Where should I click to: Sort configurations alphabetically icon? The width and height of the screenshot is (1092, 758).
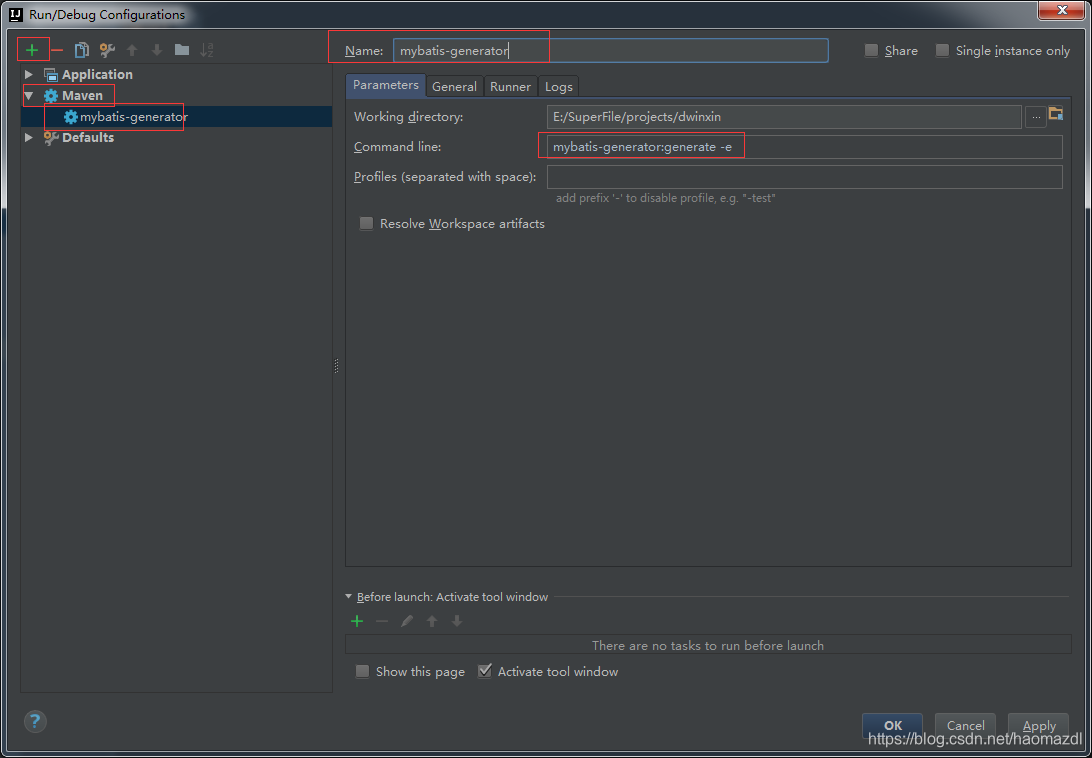[207, 50]
